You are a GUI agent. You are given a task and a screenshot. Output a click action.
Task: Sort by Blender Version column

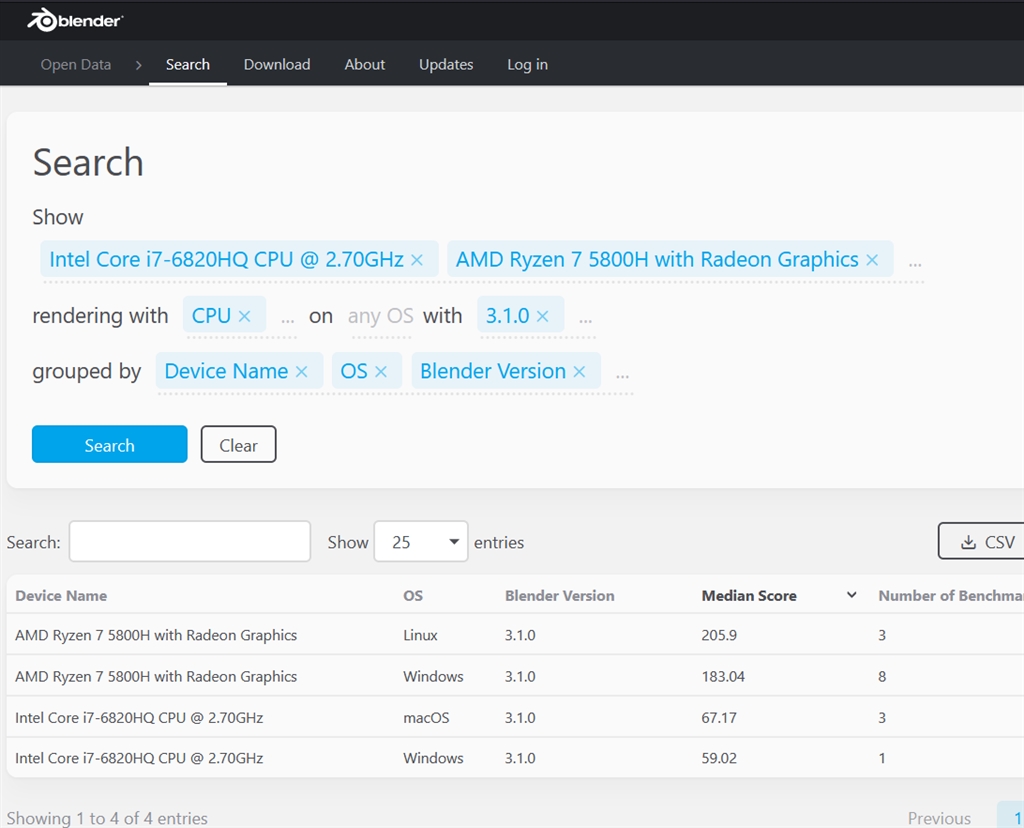[560, 596]
